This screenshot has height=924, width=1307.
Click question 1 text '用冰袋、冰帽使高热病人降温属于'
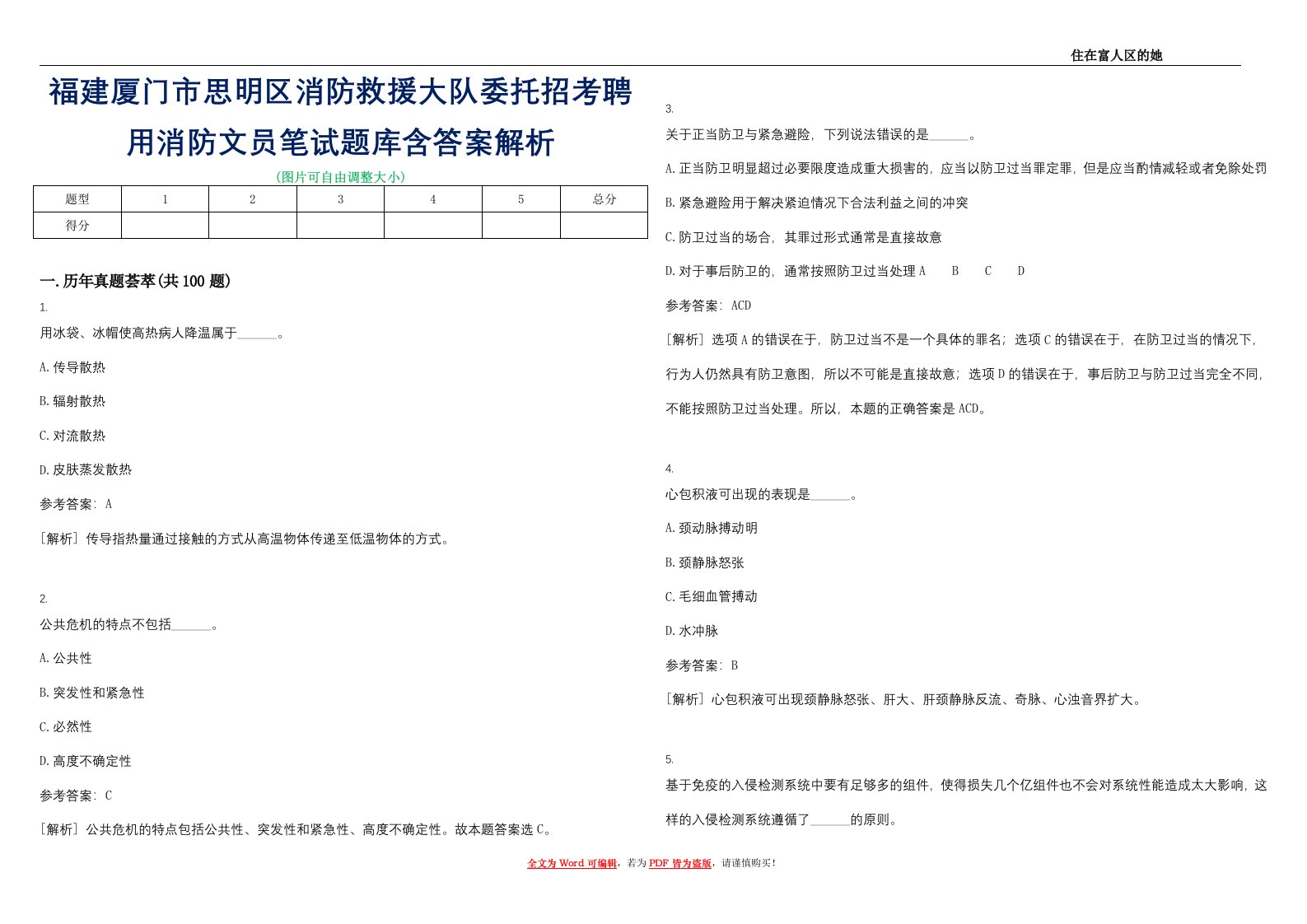pos(138,333)
